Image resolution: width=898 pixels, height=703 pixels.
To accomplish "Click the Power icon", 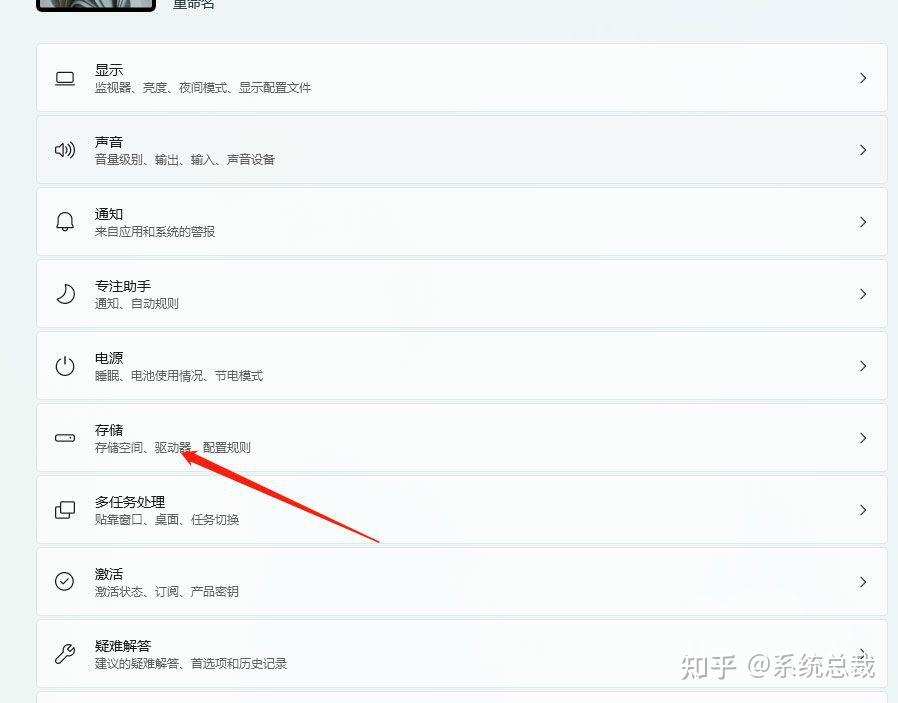I will tap(65, 366).
